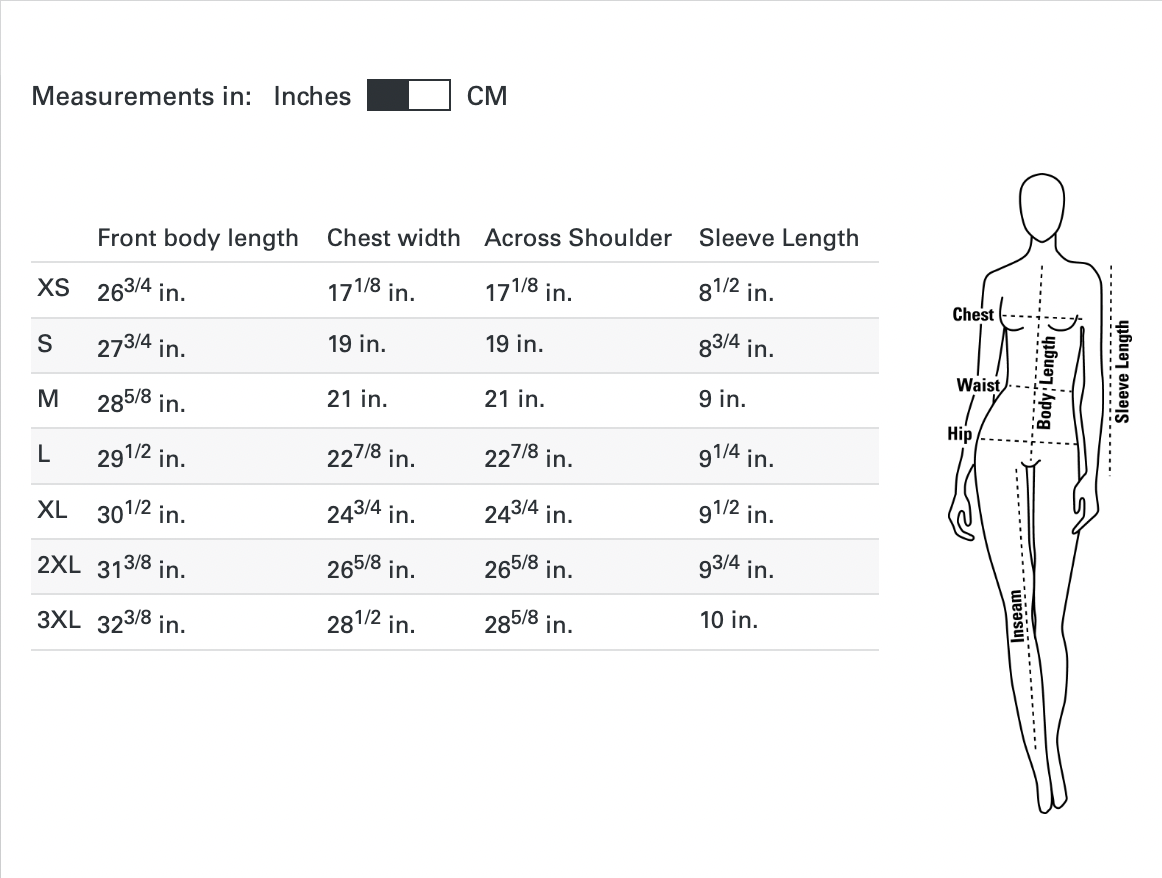Click the vertical Sleeve Length diagram label

pos(1122,371)
